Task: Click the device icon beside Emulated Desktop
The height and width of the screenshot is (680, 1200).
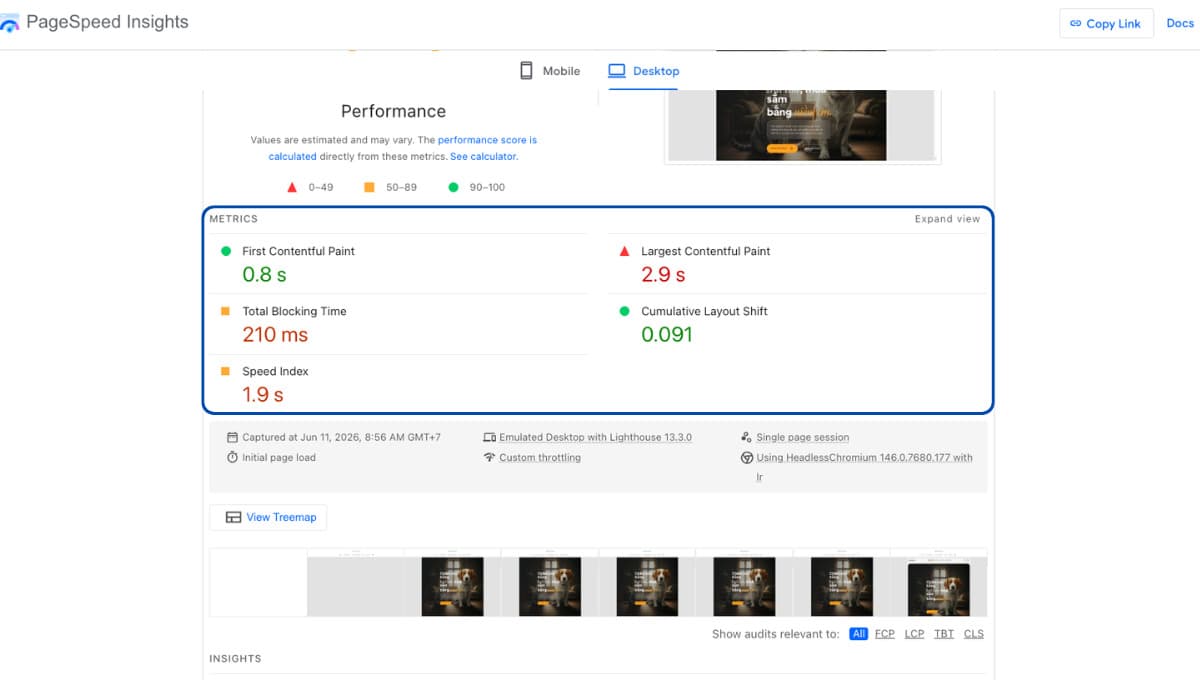Action: coord(489,437)
